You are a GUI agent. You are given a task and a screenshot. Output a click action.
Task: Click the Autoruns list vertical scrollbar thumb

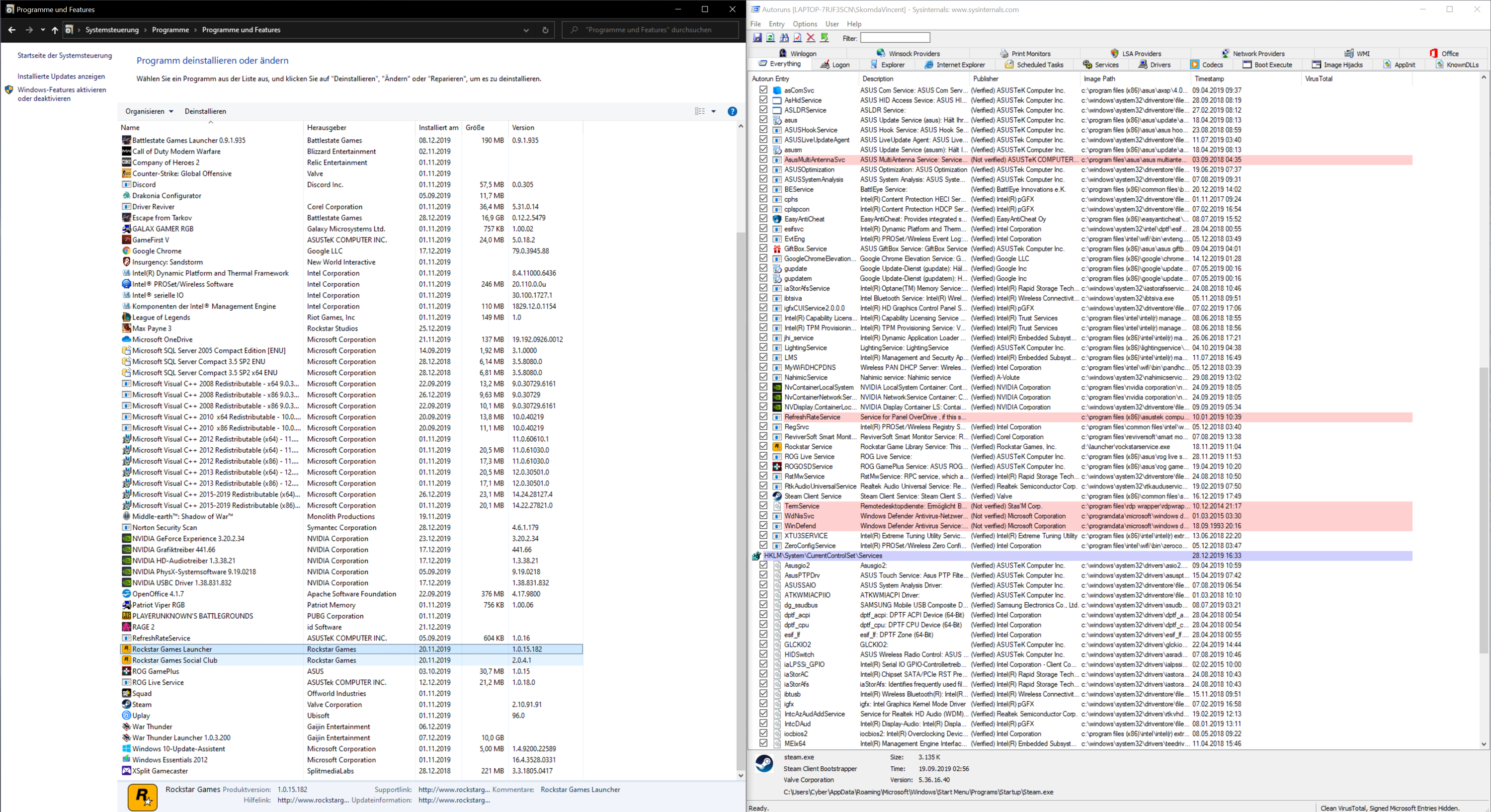1484,509
